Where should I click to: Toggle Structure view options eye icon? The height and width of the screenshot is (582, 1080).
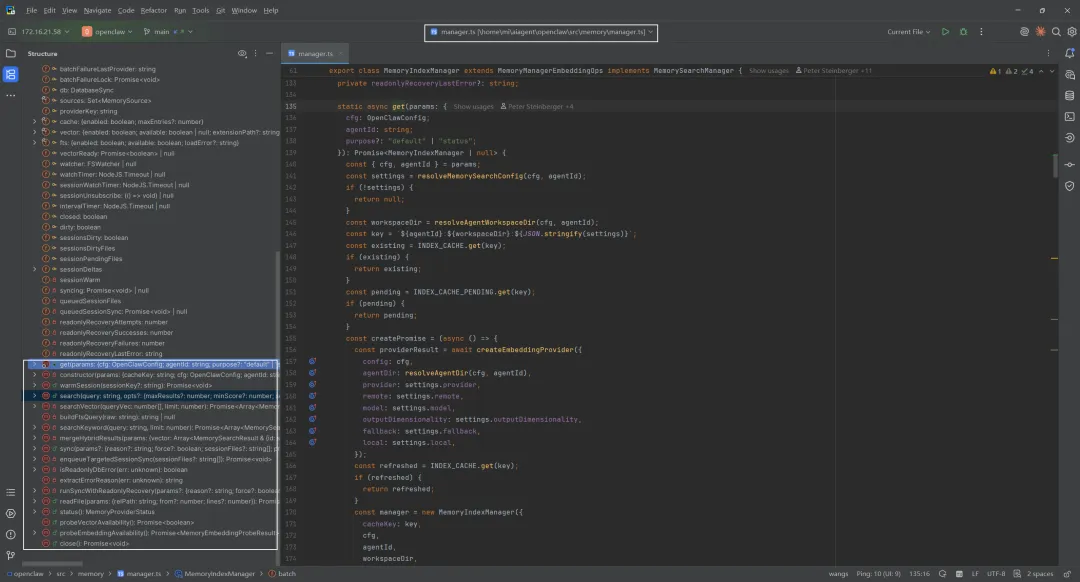[242, 53]
